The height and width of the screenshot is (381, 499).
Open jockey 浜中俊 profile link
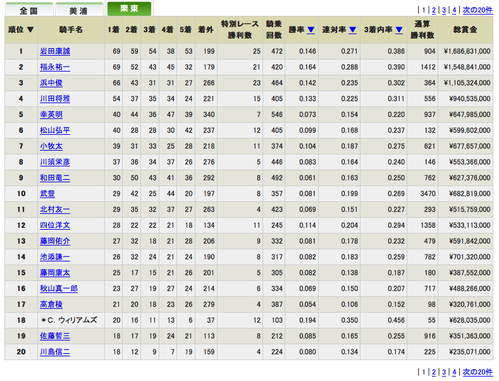51,83
